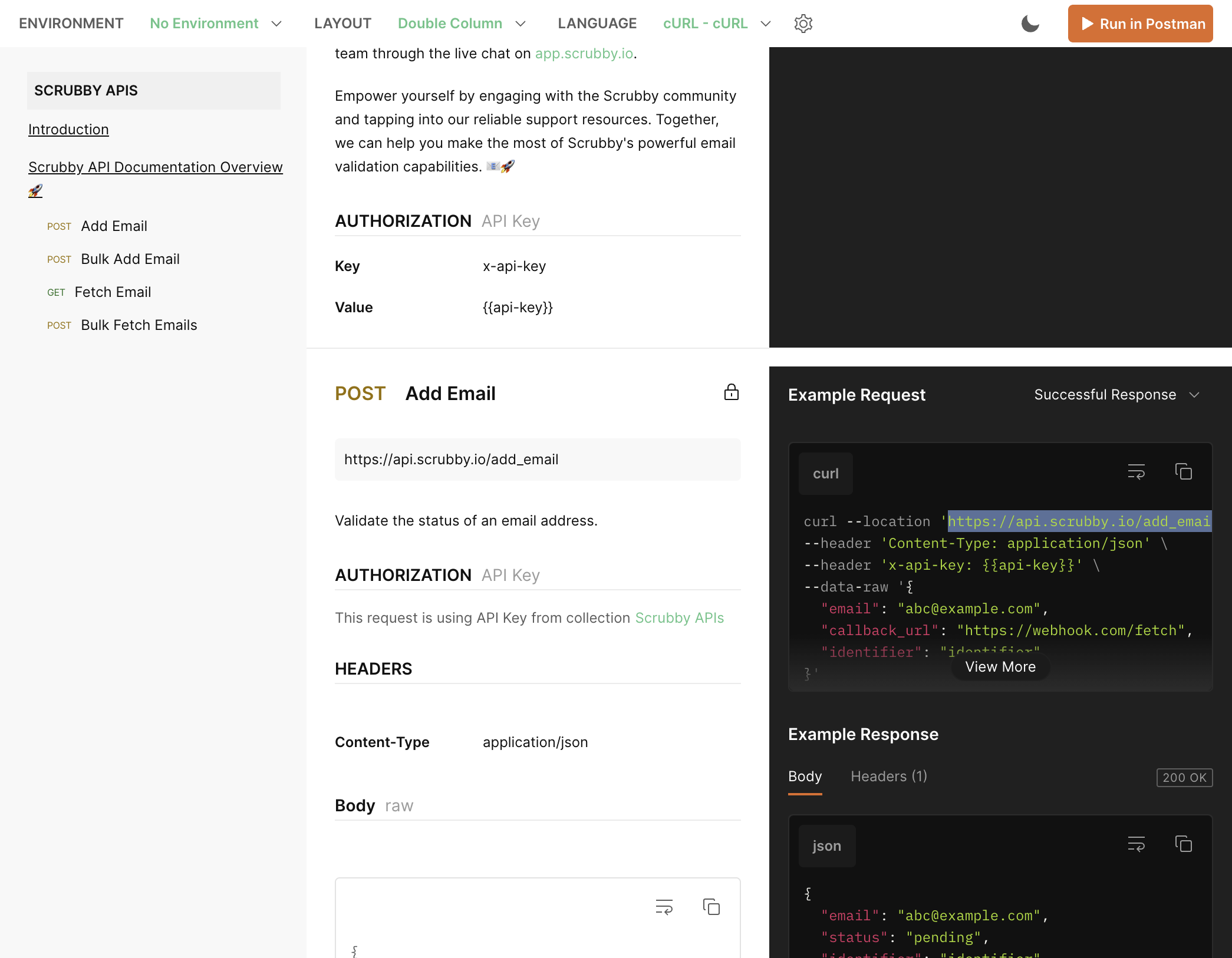The height and width of the screenshot is (958, 1232).
Task: Expand the Successful Response example selector
Action: [1116, 395]
